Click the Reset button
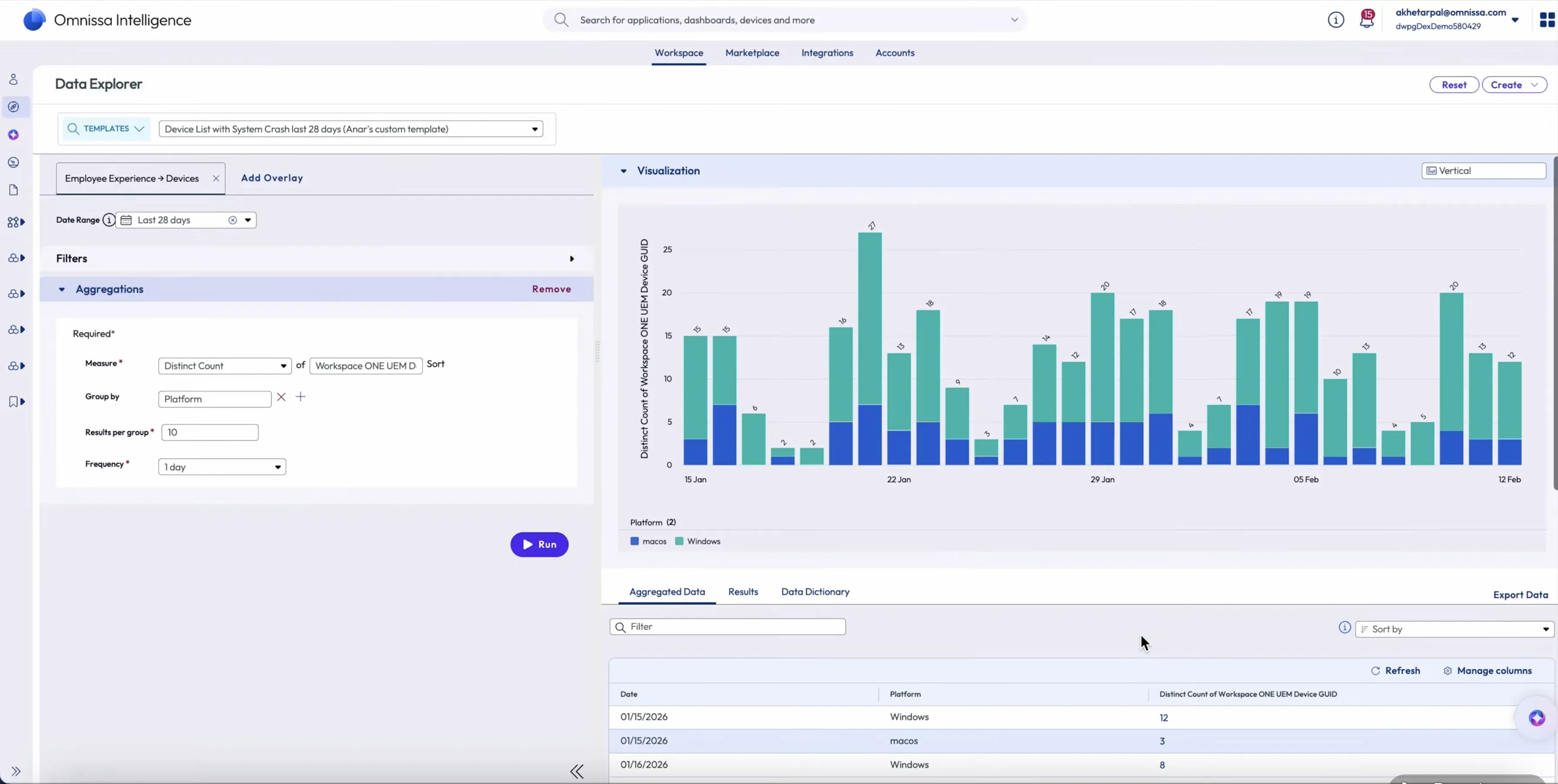This screenshot has width=1558, height=784. click(x=1454, y=85)
